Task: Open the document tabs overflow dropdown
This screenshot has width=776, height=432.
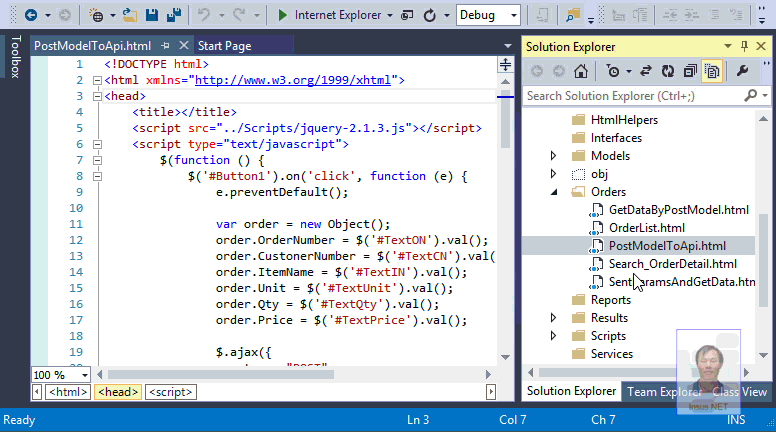Action: [508, 46]
